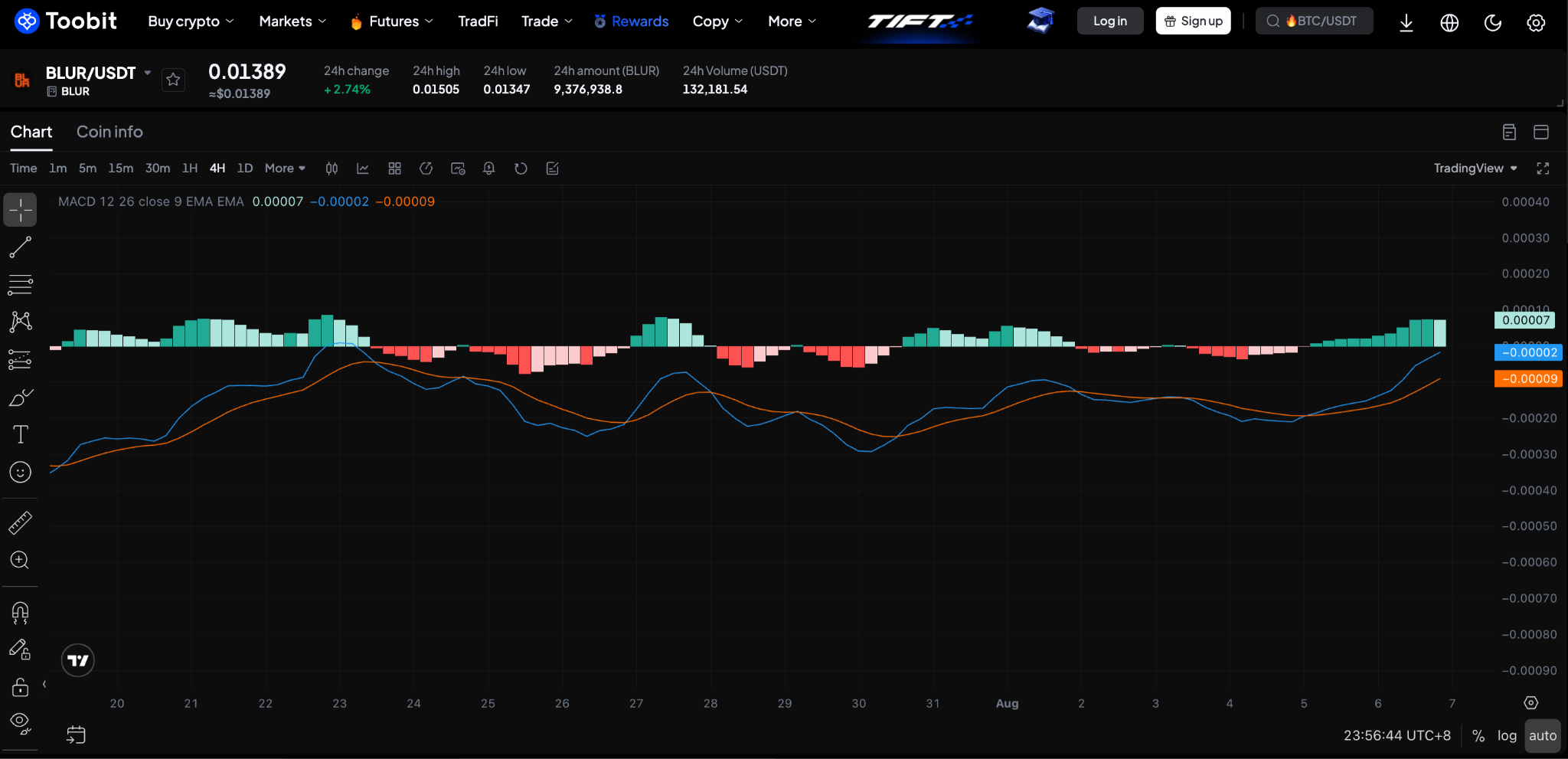Expand the BLUR/USDT pair selector arrow
This screenshot has width=1568, height=759.
(x=148, y=73)
